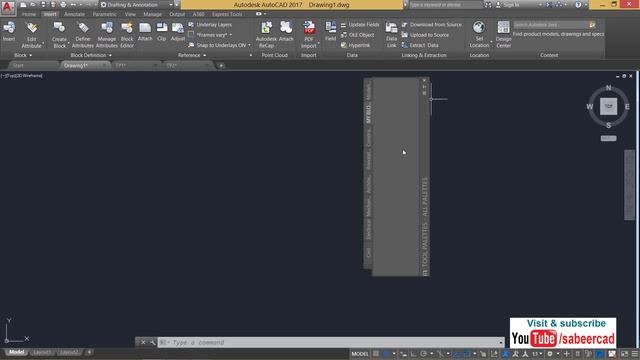640x360 pixels.
Task: Open the Workspace dropdown Drafting & Annotation
Action: point(136,5)
